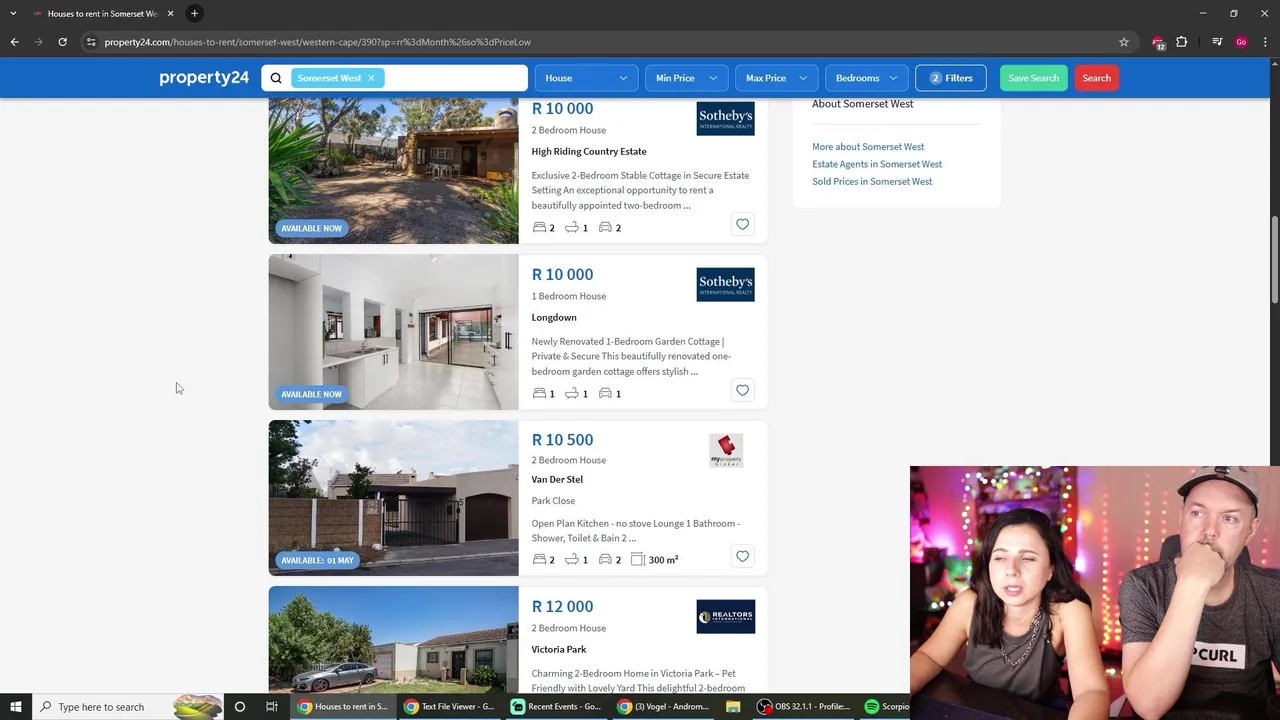
Task: Open More about Somerset West link
Action: coord(868,147)
